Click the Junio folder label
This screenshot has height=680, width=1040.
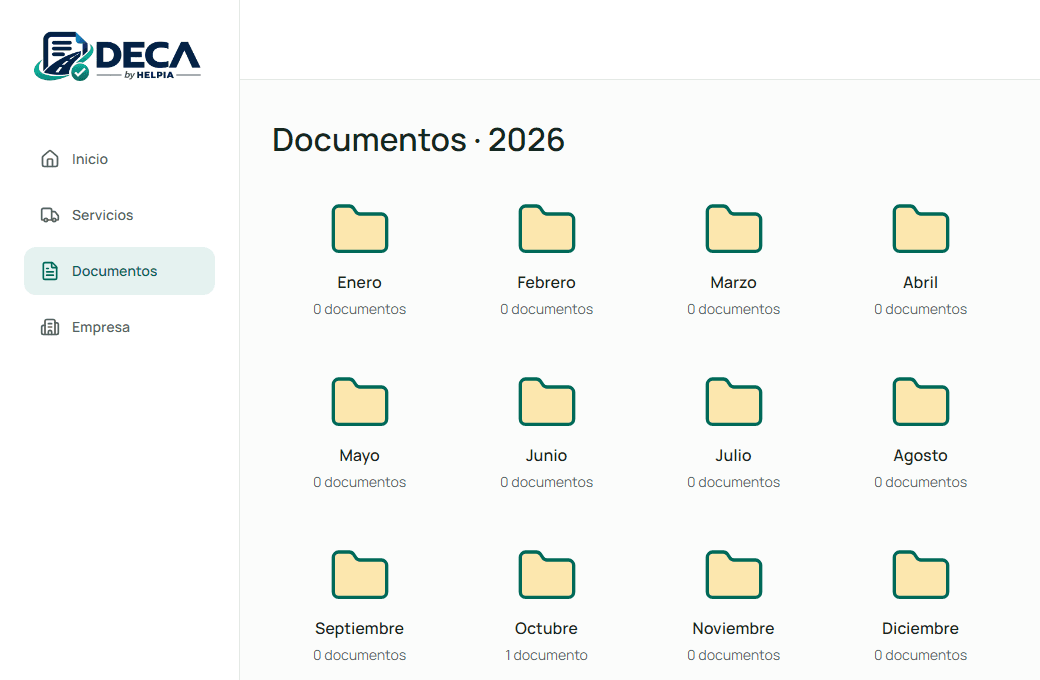click(x=547, y=456)
